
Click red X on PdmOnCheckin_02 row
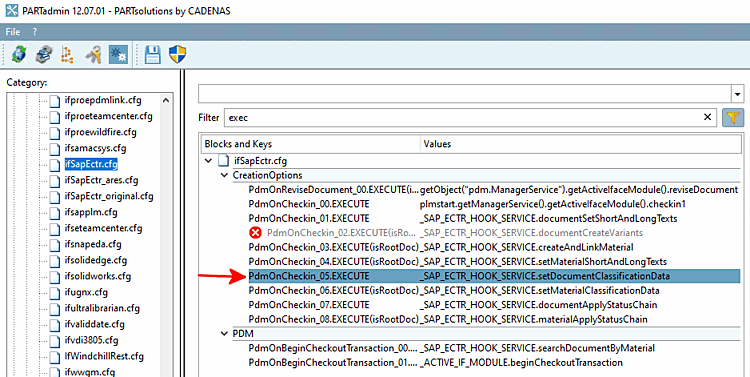(256, 233)
